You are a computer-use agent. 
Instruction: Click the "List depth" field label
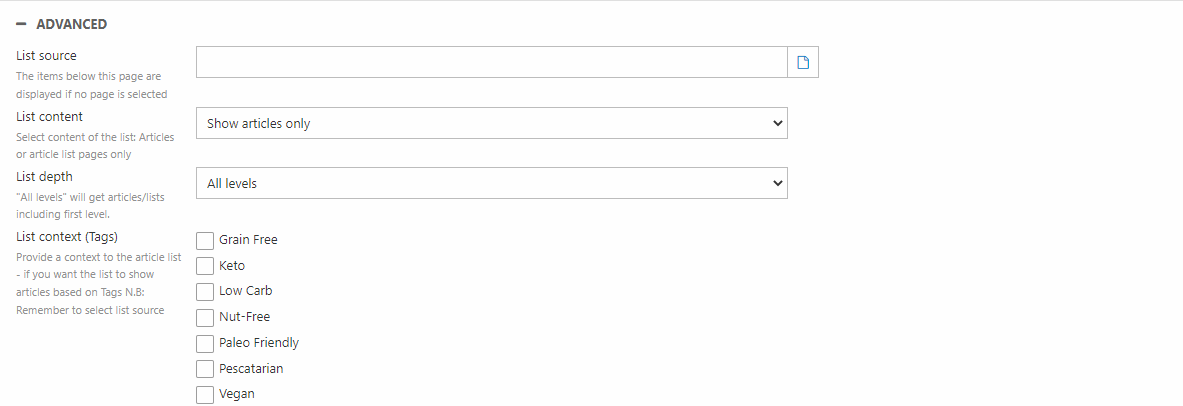pyautogui.click(x=44, y=177)
